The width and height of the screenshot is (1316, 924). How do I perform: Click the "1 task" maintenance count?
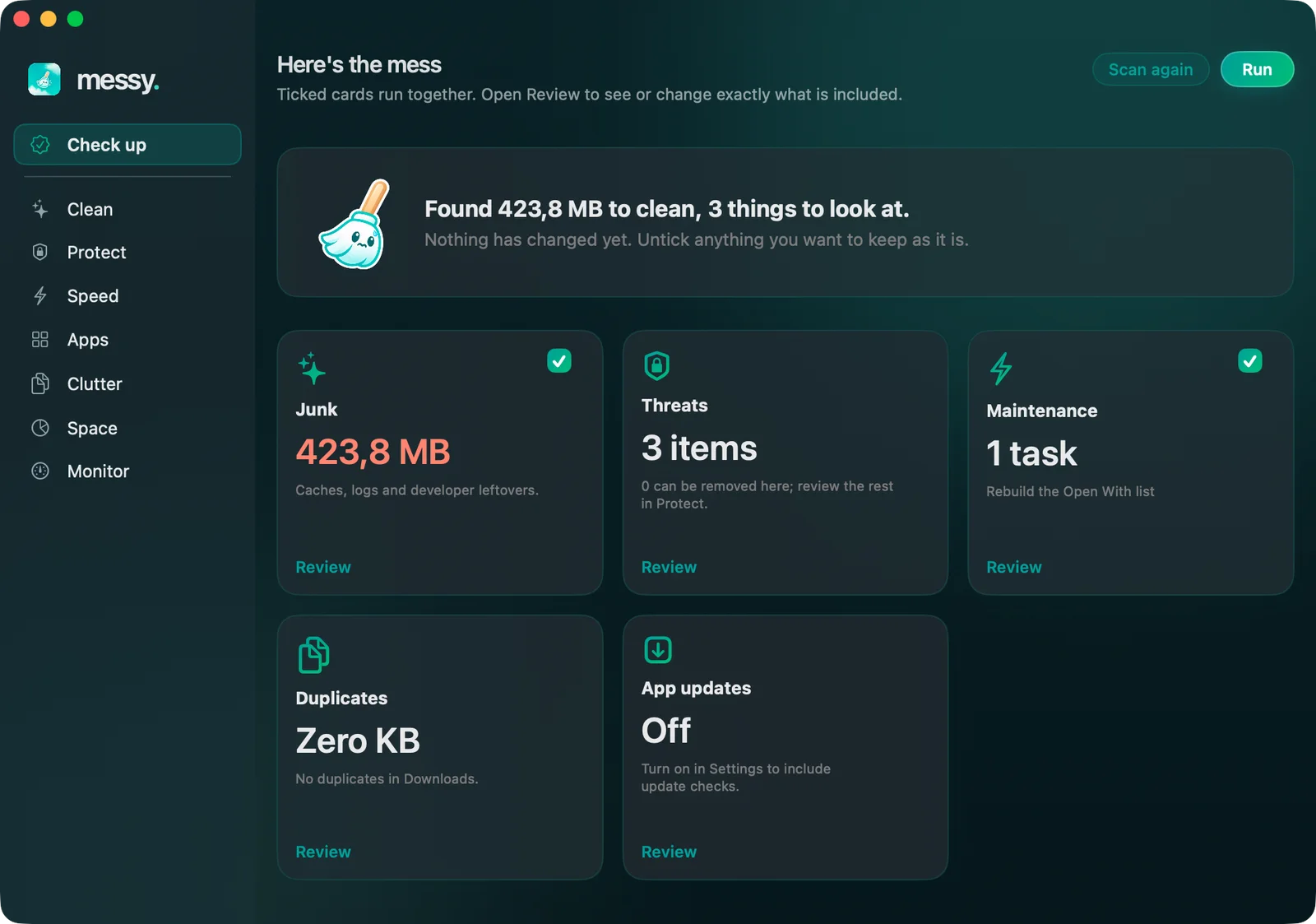(1031, 453)
